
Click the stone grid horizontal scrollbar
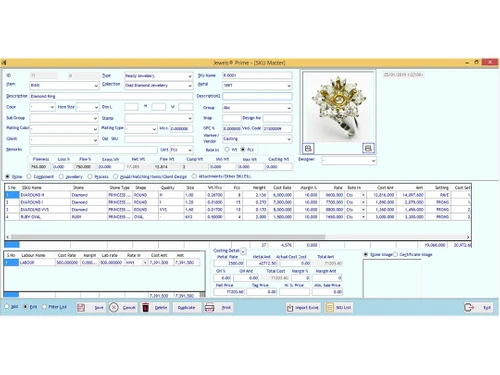(168, 237)
